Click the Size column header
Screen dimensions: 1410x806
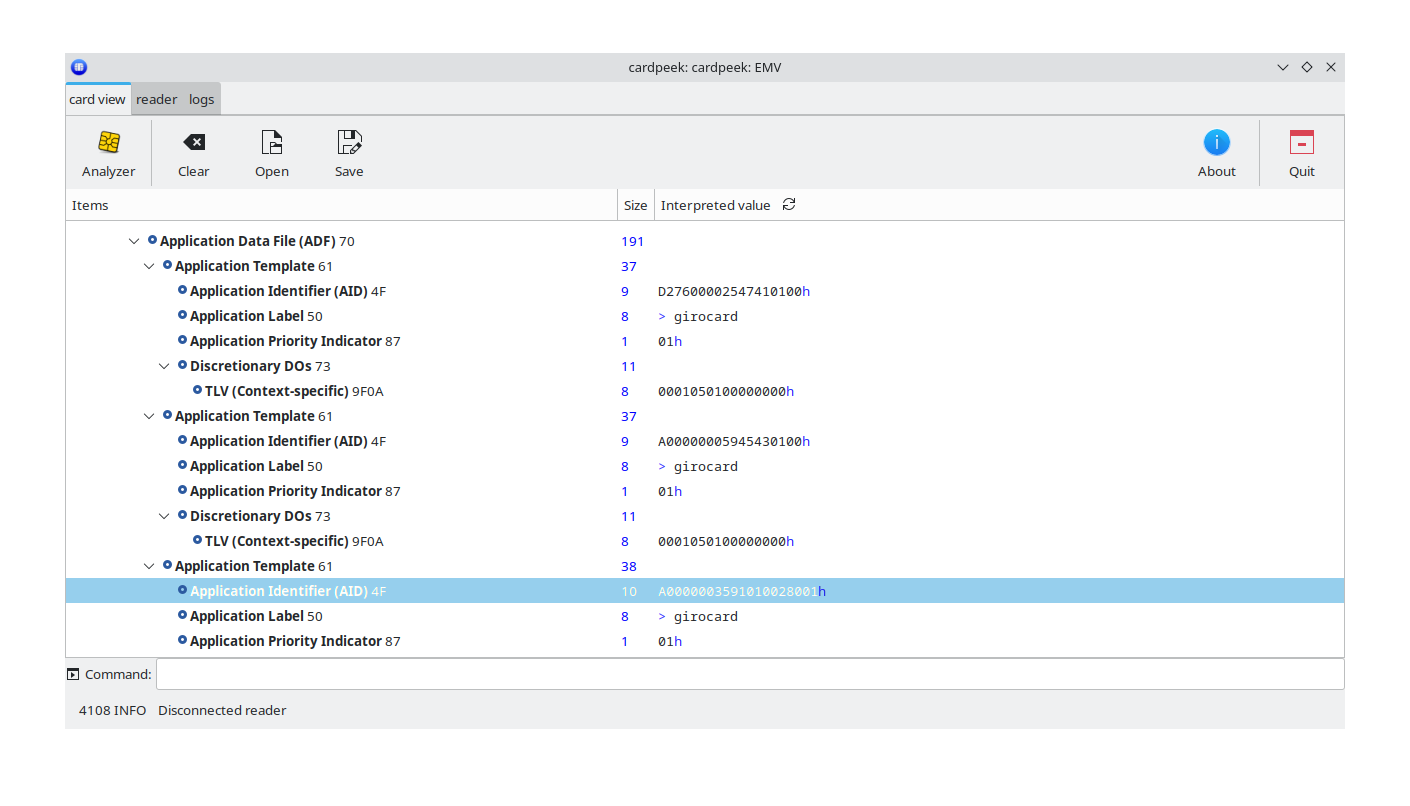(635, 205)
